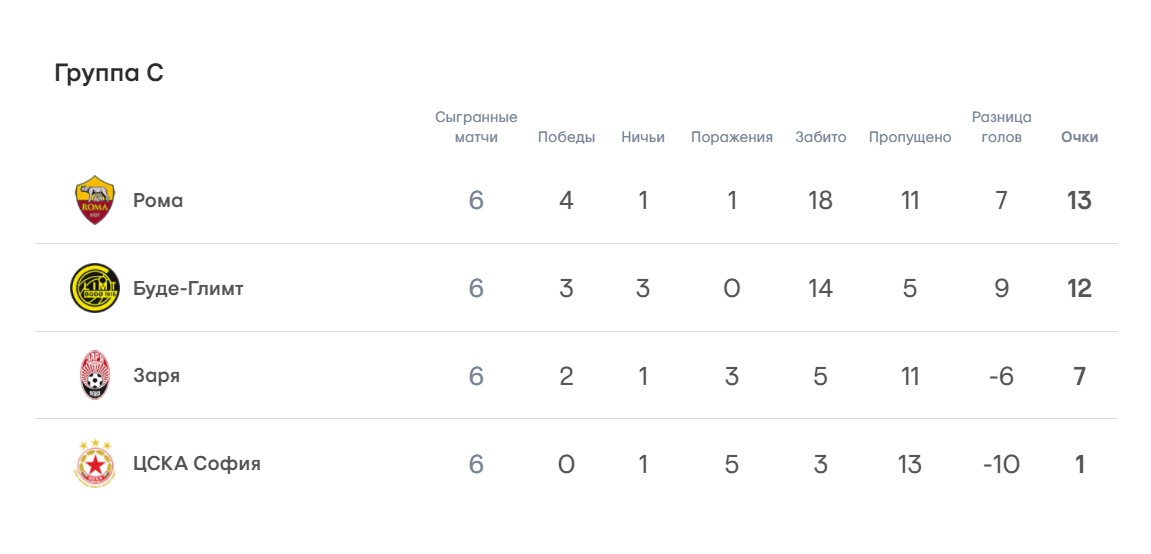1151x554 pixels.
Task: Click Bodø/Glimt's 12 points value
Action: [1079, 288]
